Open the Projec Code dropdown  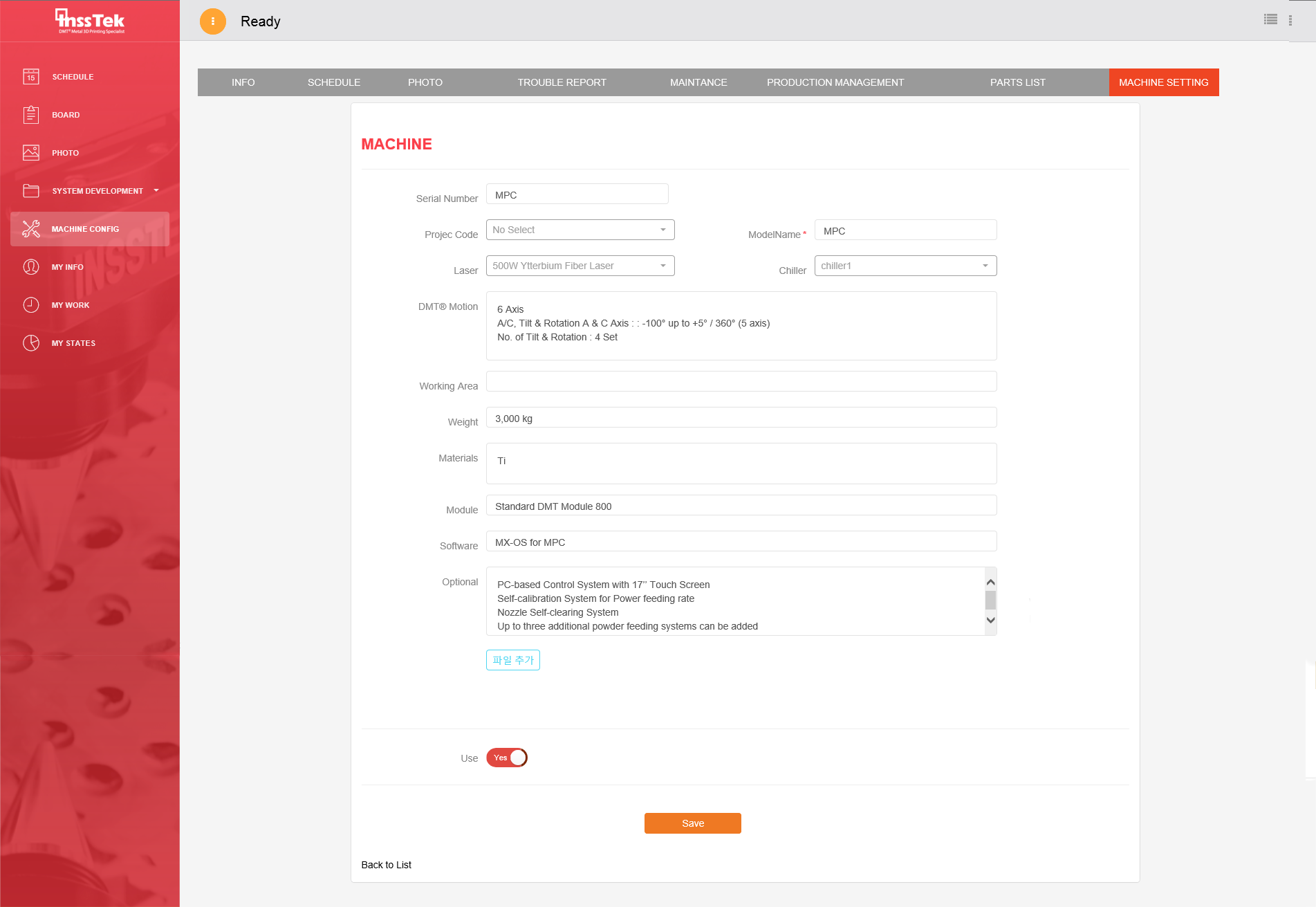(580, 230)
